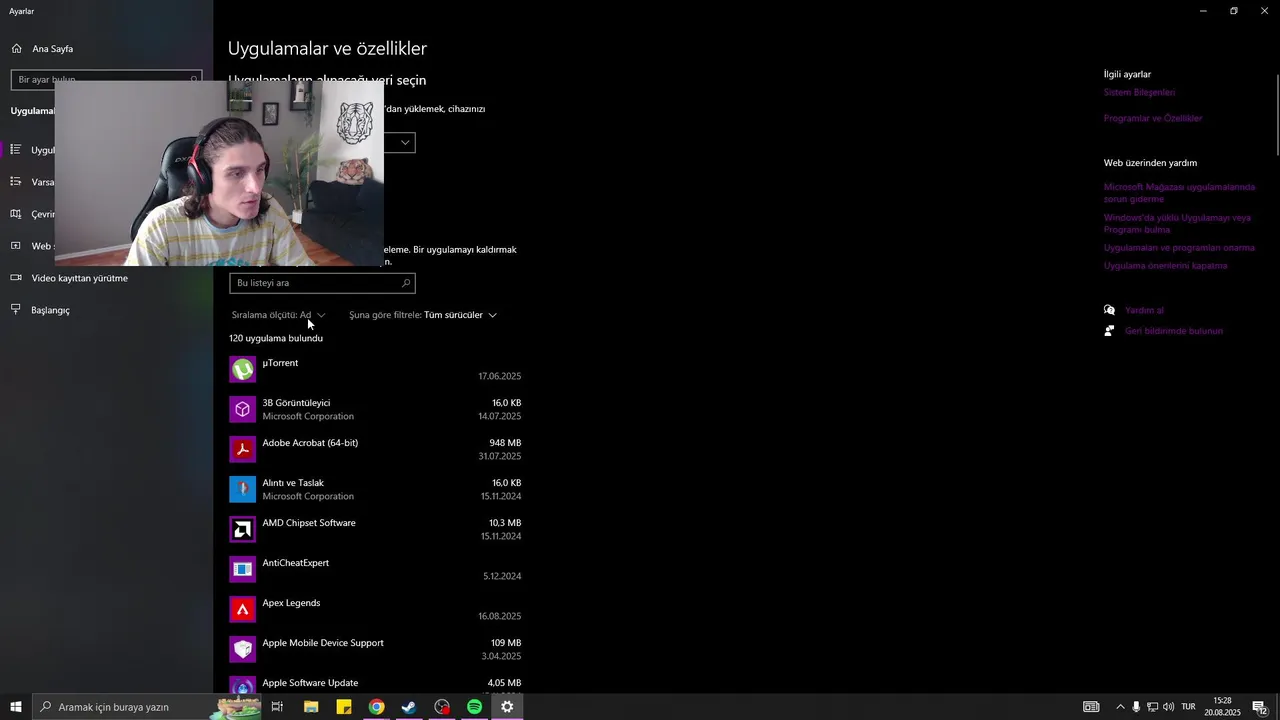
Task: Open the µTorrent app icon entry
Action: click(x=242, y=369)
